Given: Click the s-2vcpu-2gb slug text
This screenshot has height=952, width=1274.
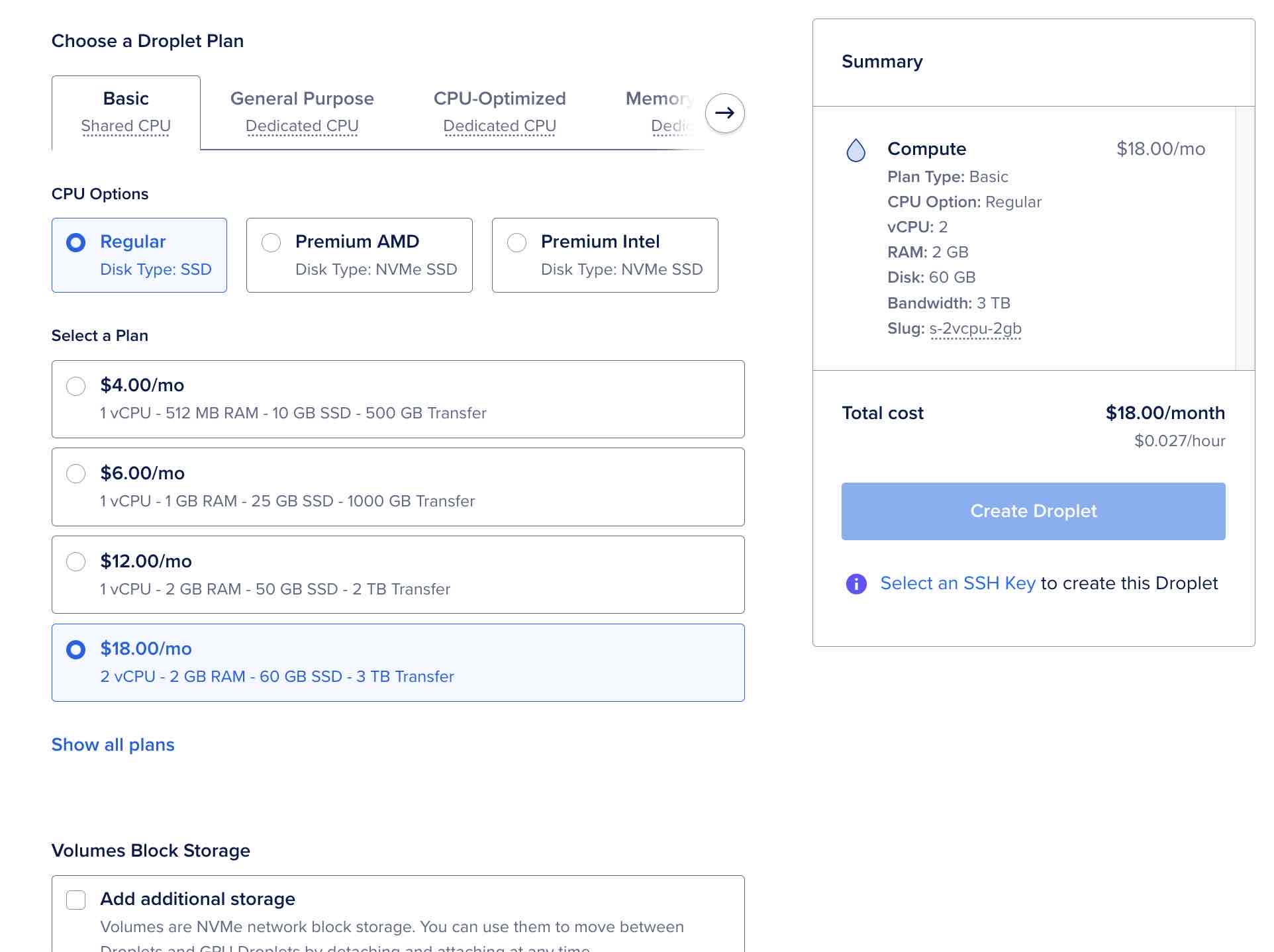Looking at the screenshot, I should (975, 329).
